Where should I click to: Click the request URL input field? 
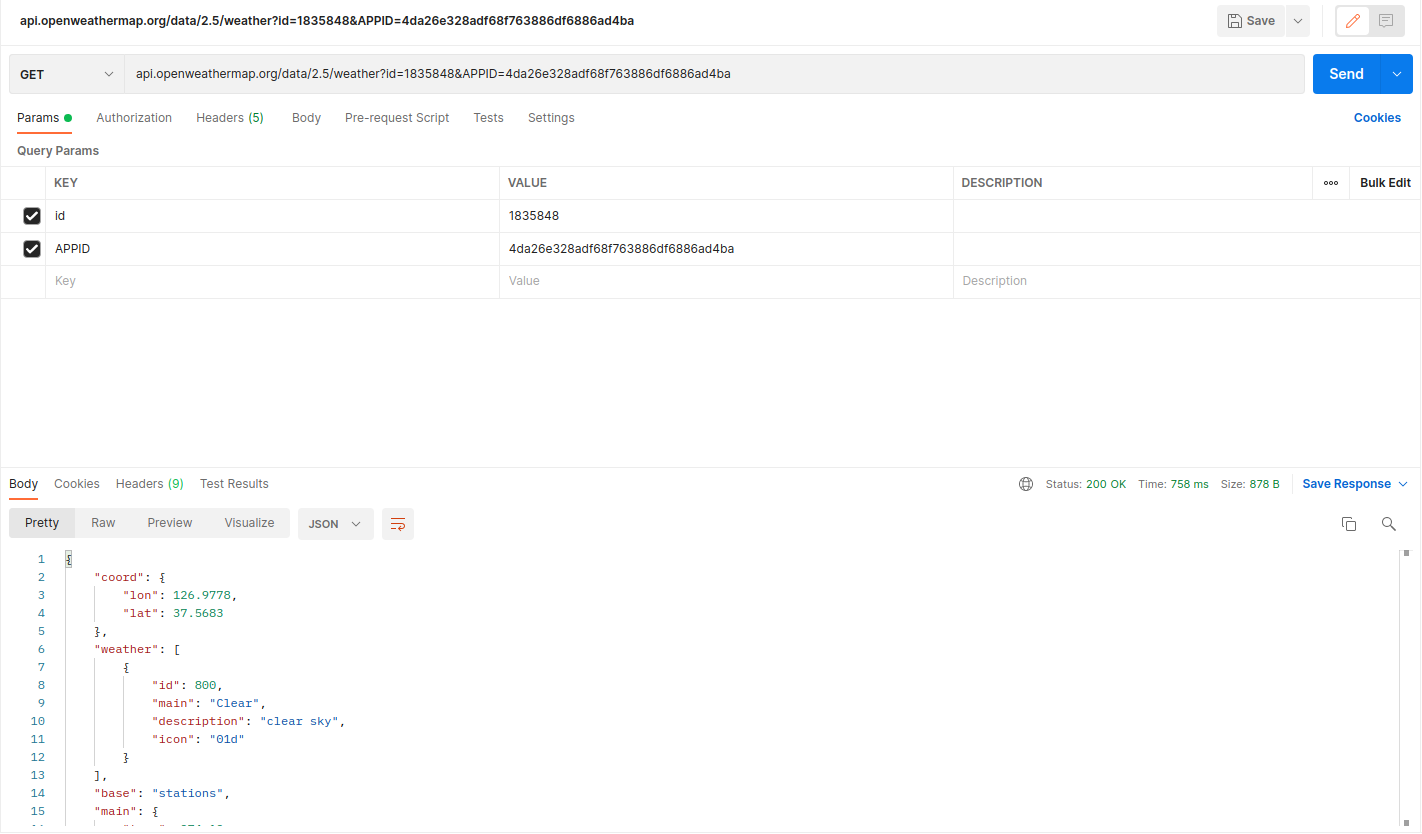tap(714, 74)
